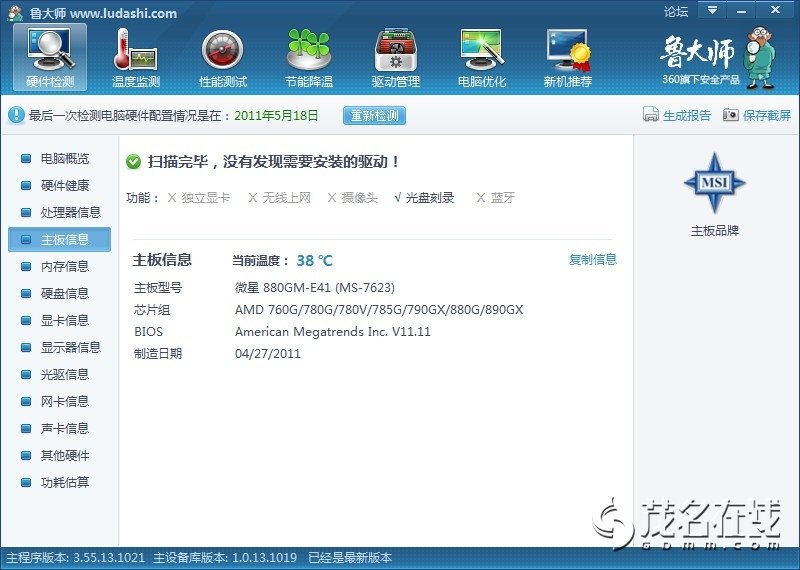Click 生成报告 to generate a report
This screenshot has width=800, height=570.
(677, 115)
